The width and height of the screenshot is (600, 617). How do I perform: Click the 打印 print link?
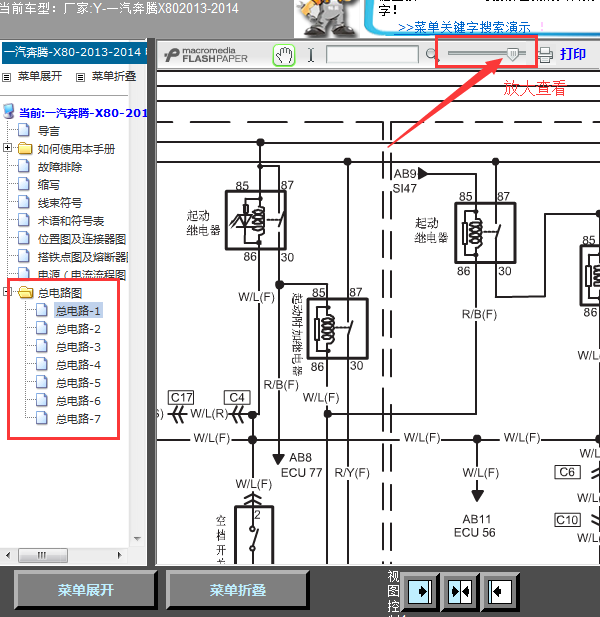coord(573,54)
